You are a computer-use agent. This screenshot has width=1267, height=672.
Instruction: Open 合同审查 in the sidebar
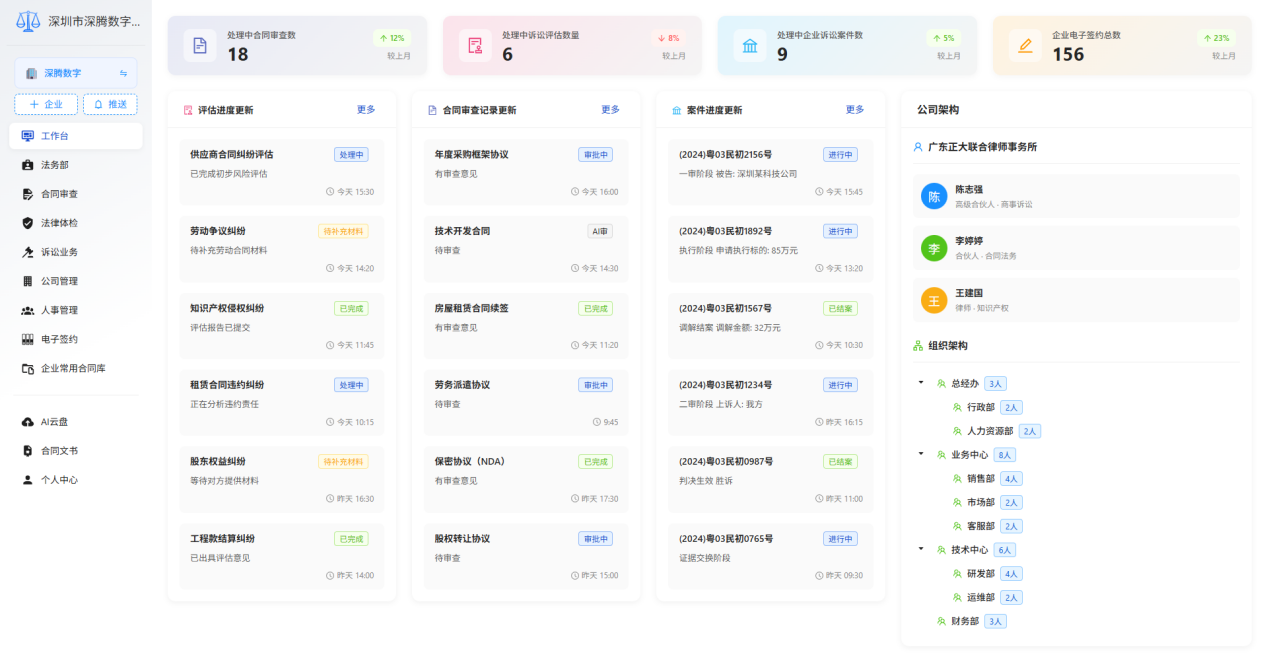(59, 194)
